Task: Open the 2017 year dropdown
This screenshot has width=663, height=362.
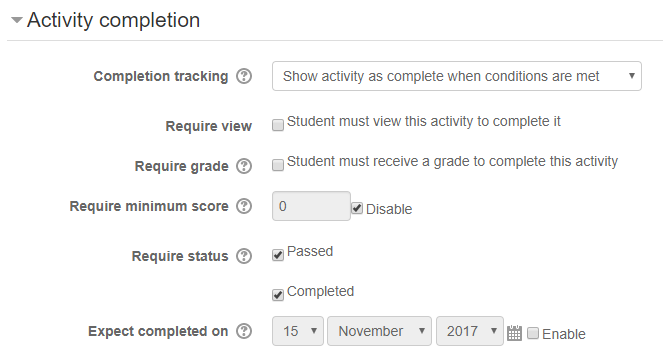Action: pyautogui.click(x=470, y=331)
